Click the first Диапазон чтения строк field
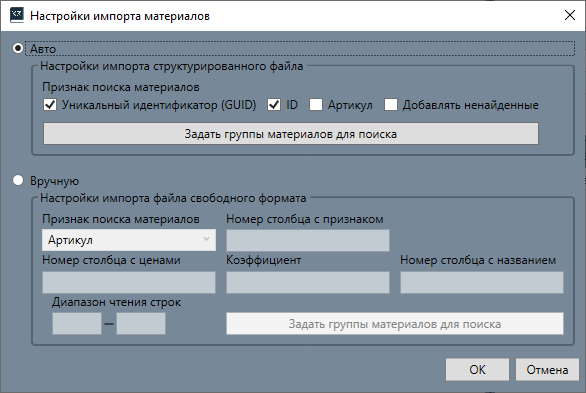The width and height of the screenshot is (586, 393). [77, 324]
